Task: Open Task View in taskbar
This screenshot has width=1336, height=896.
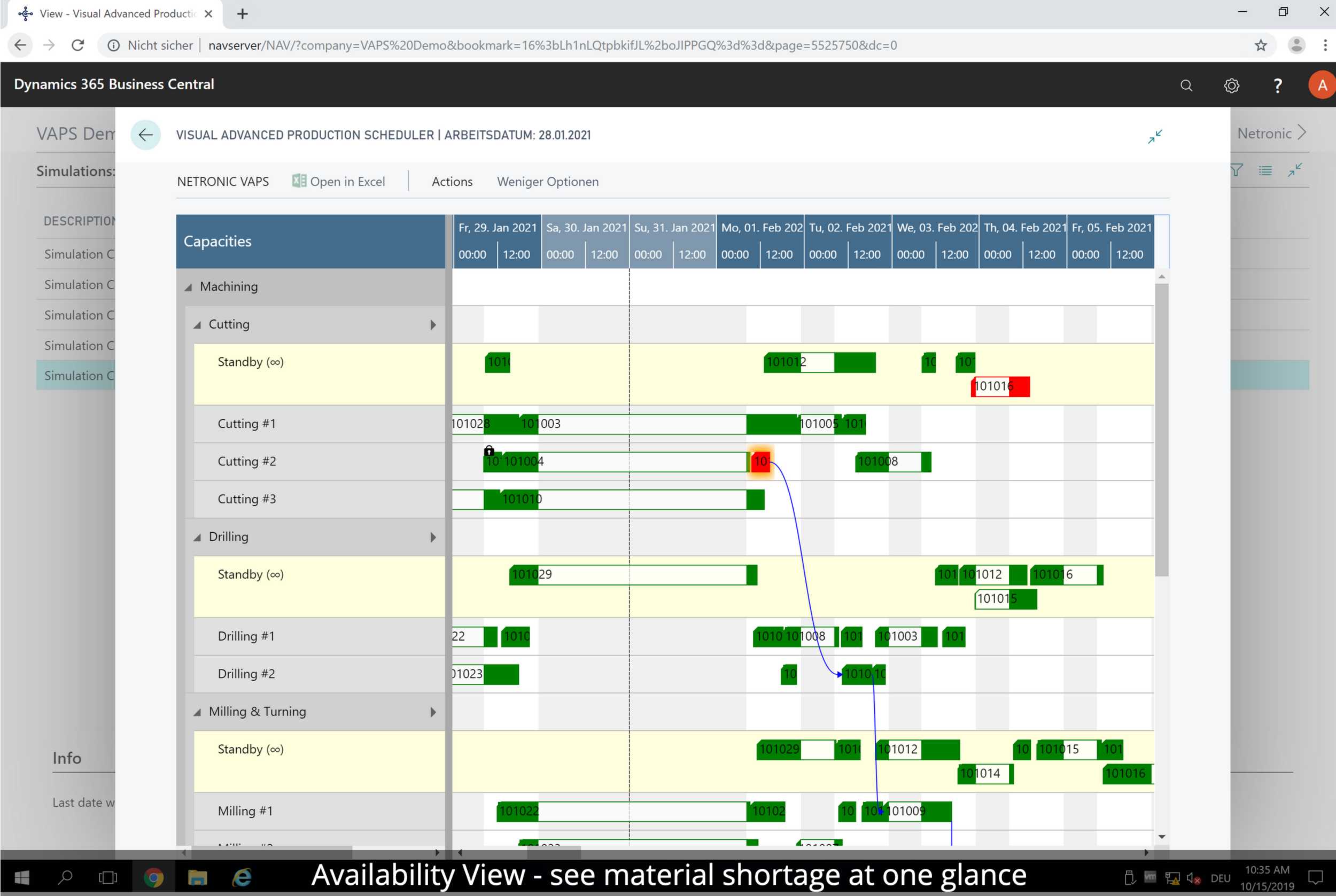Action: [x=108, y=877]
